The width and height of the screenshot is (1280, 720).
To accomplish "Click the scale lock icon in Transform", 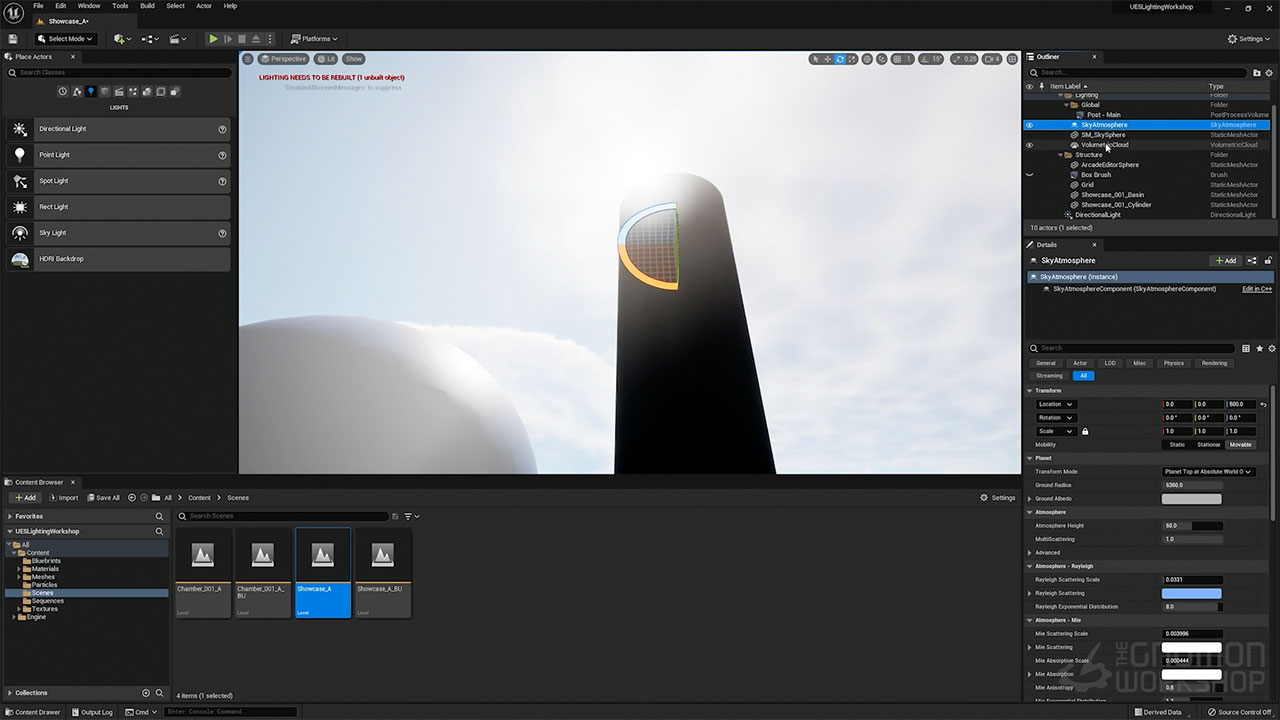I will pos(1085,431).
